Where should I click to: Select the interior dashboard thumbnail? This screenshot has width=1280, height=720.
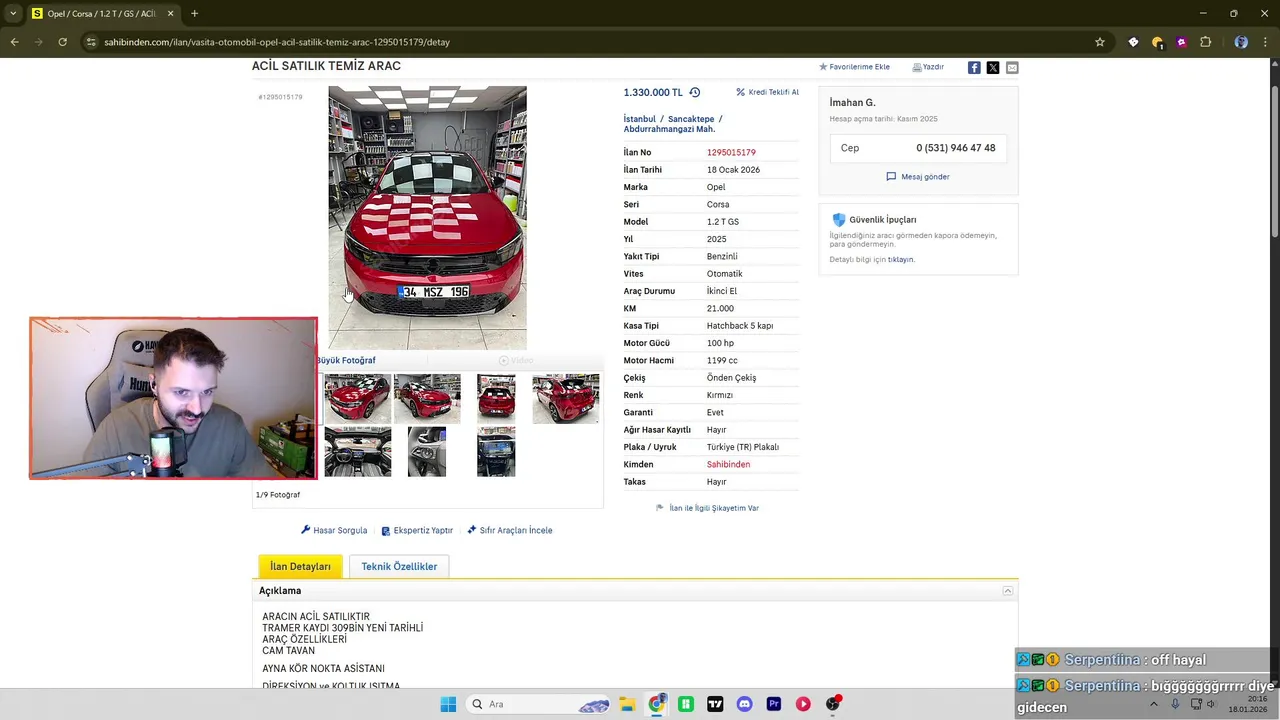click(357, 451)
